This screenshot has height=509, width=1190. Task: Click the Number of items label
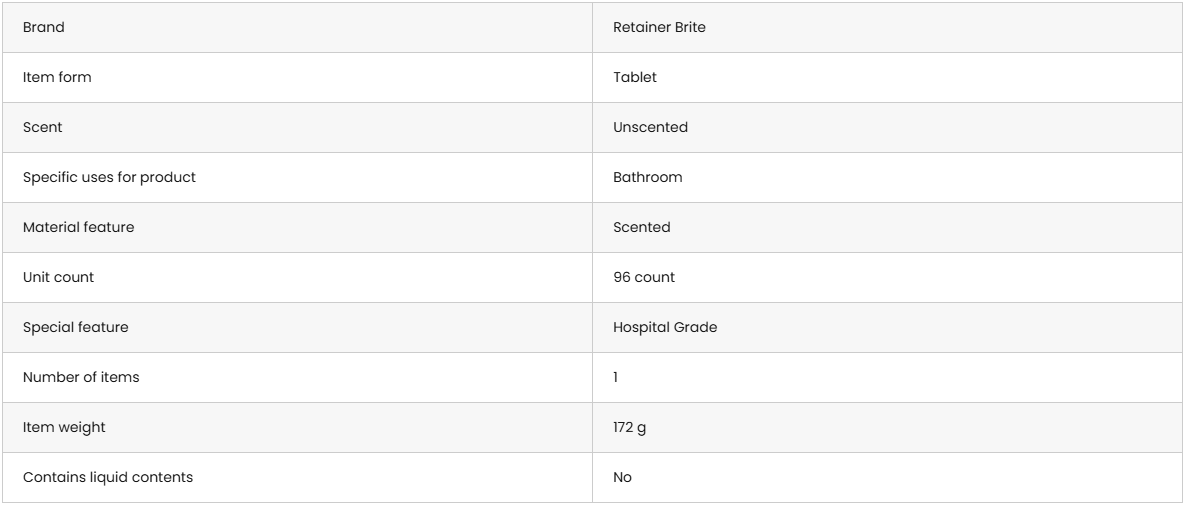[73, 378]
